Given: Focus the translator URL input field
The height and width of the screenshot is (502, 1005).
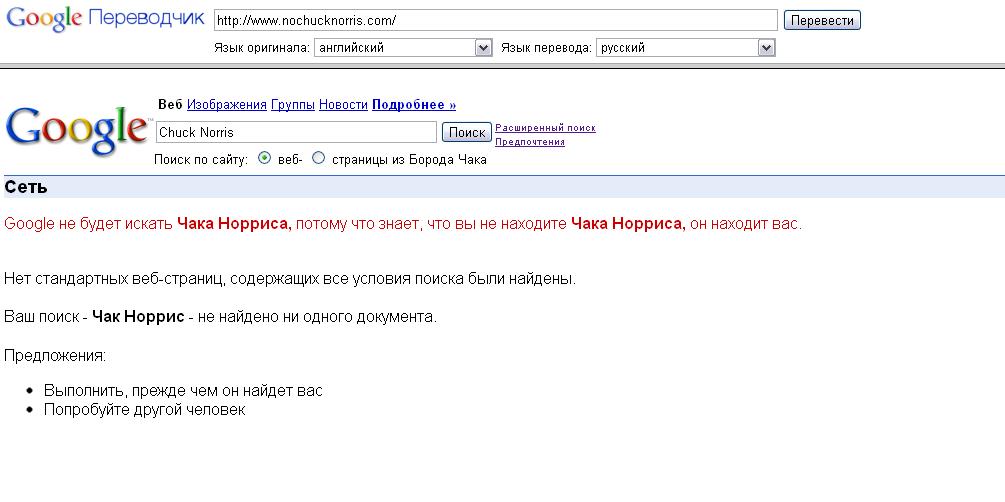Looking at the screenshot, I should pyautogui.click(x=495, y=21).
